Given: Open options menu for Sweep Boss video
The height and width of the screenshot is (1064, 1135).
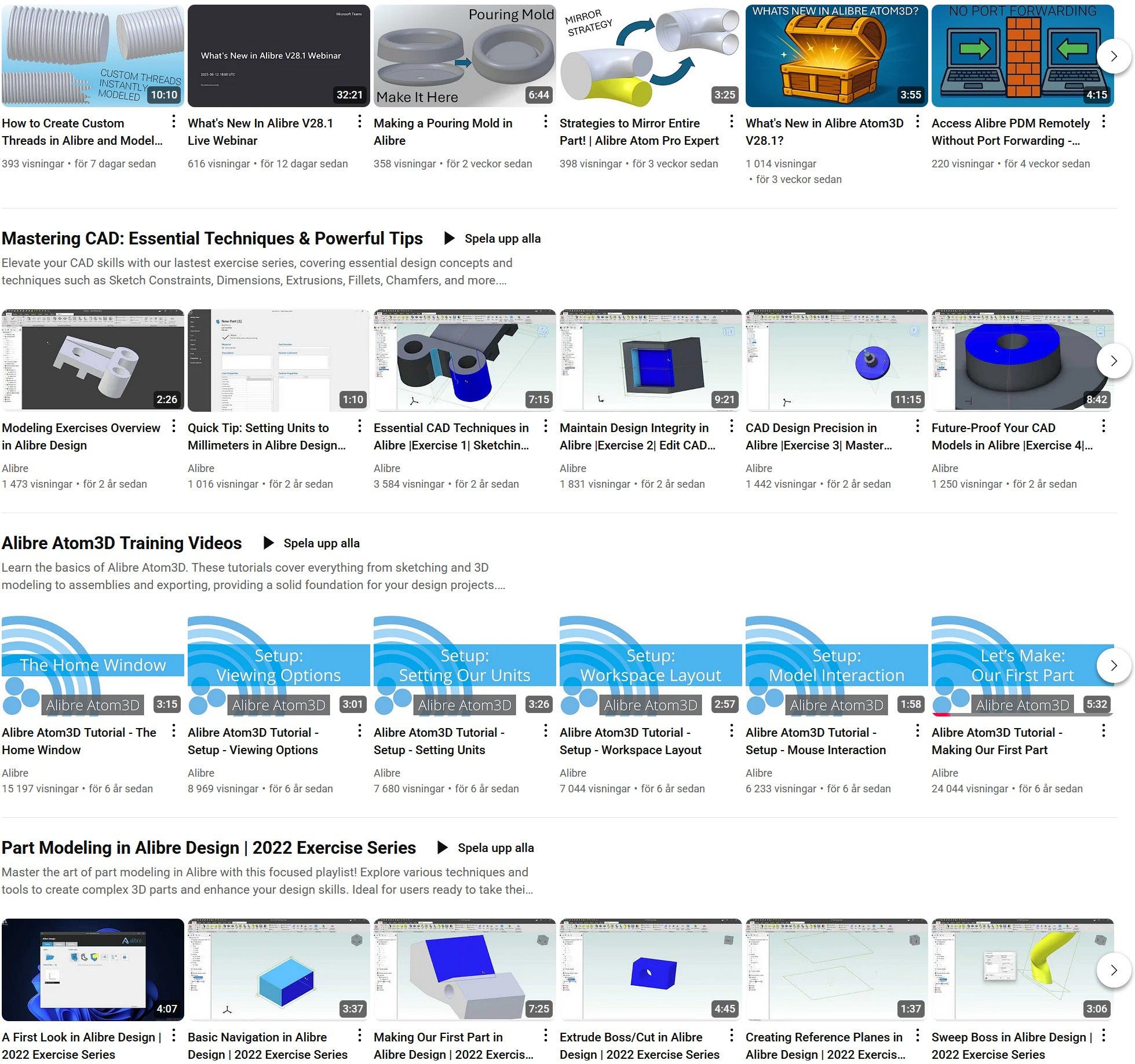Looking at the screenshot, I should tap(1104, 1036).
